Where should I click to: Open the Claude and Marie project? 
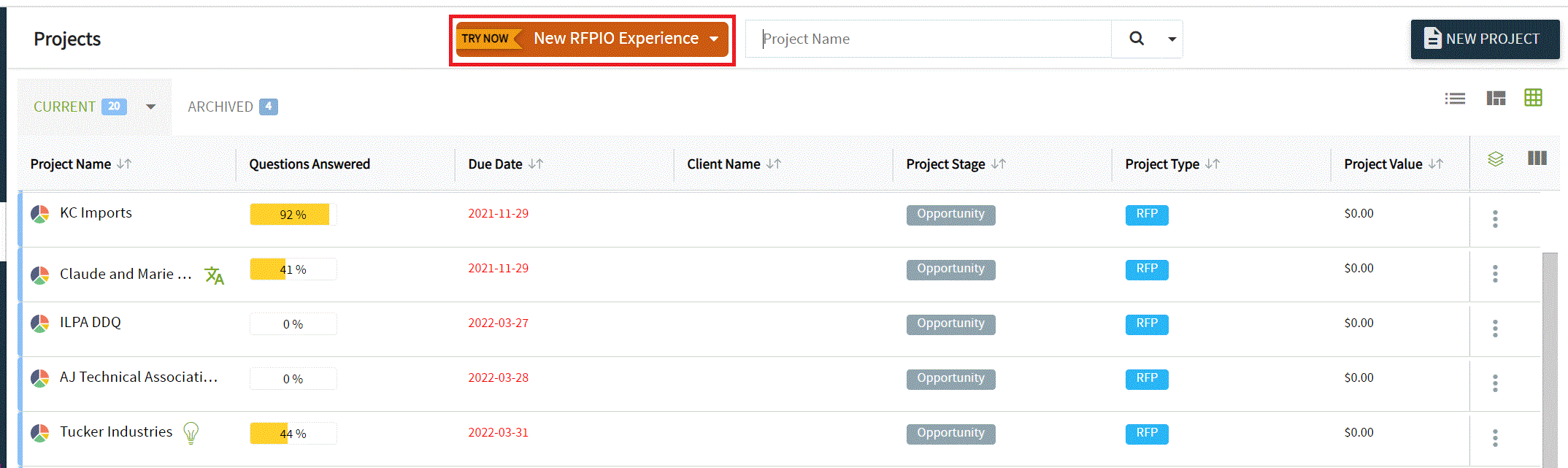point(126,274)
